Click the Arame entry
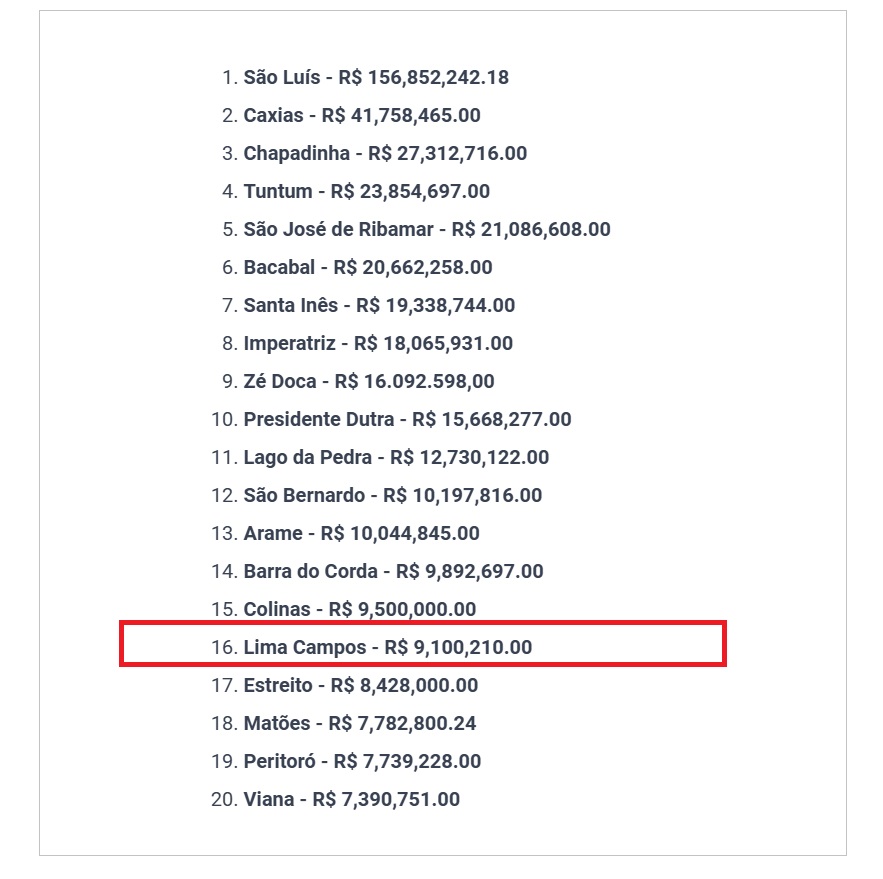This screenshot has height=879, width=883. [x=361, y=534]
